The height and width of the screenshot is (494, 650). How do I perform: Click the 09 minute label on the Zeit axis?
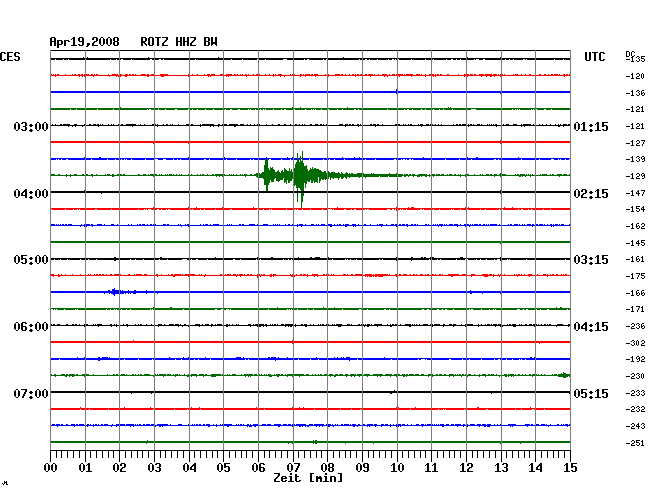362,468
